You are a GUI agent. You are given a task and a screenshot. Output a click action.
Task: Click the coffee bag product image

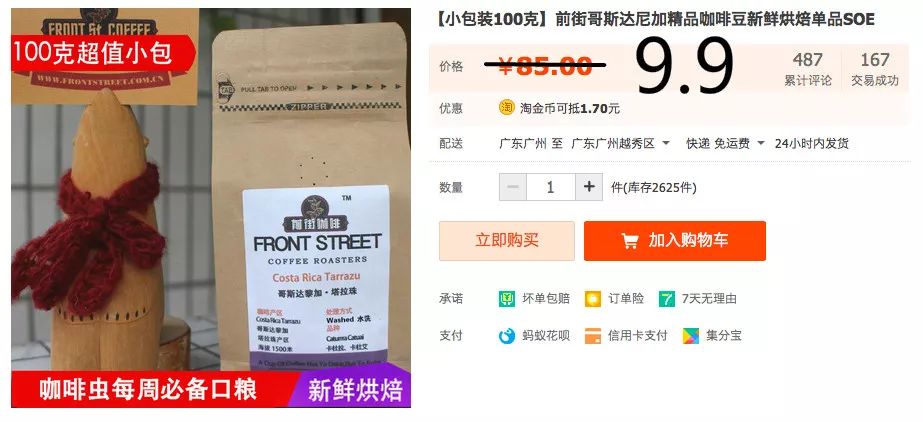pyautogui.click(x=211, y=207)
